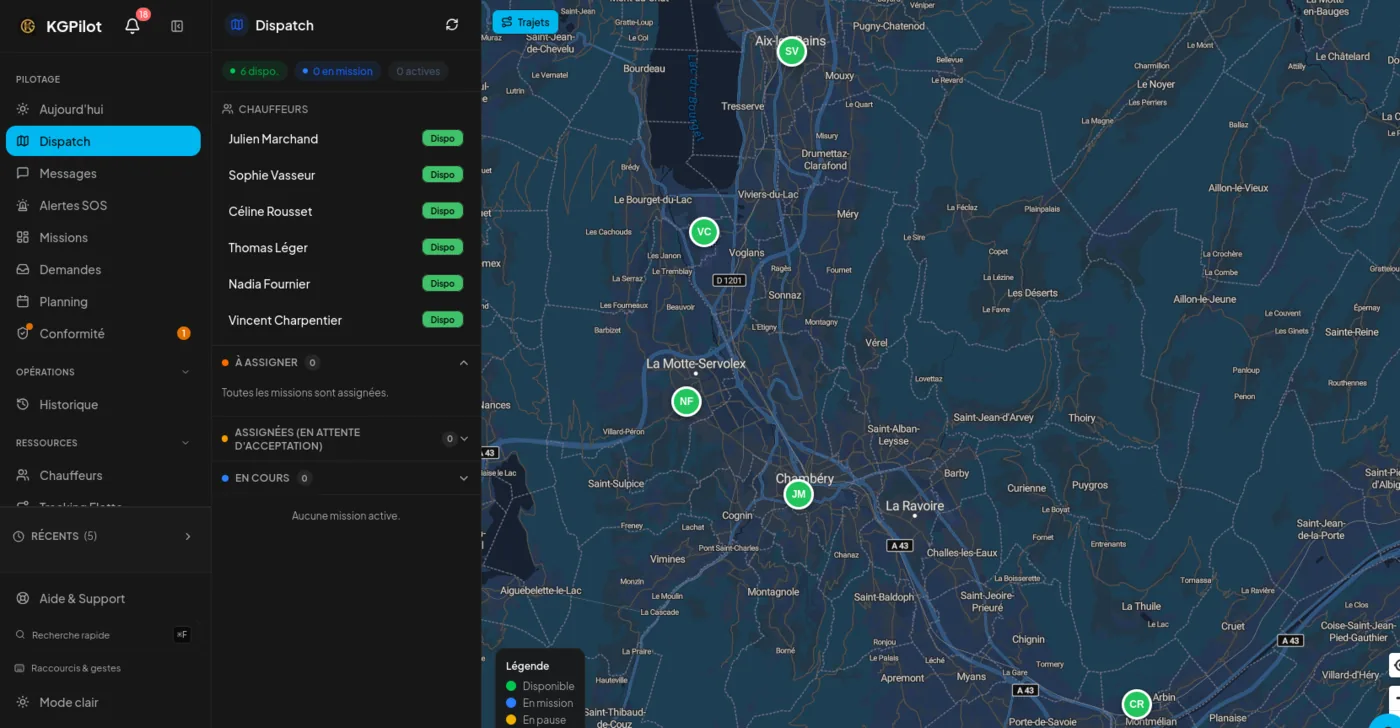Click the Dispatch map icon in panel header
1400x728 pixels.
(237, 25)
